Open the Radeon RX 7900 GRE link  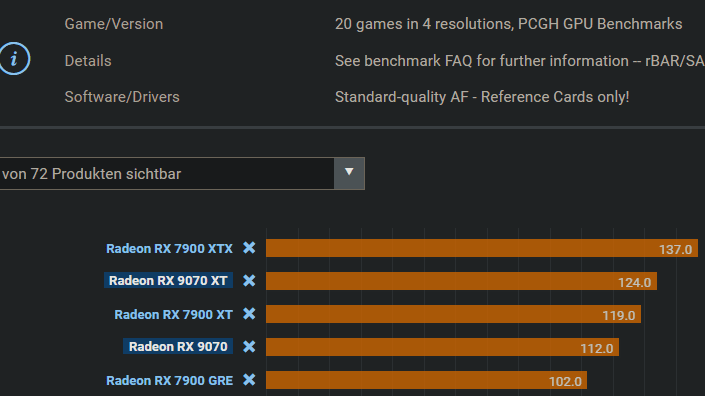(x=170, y=381)
